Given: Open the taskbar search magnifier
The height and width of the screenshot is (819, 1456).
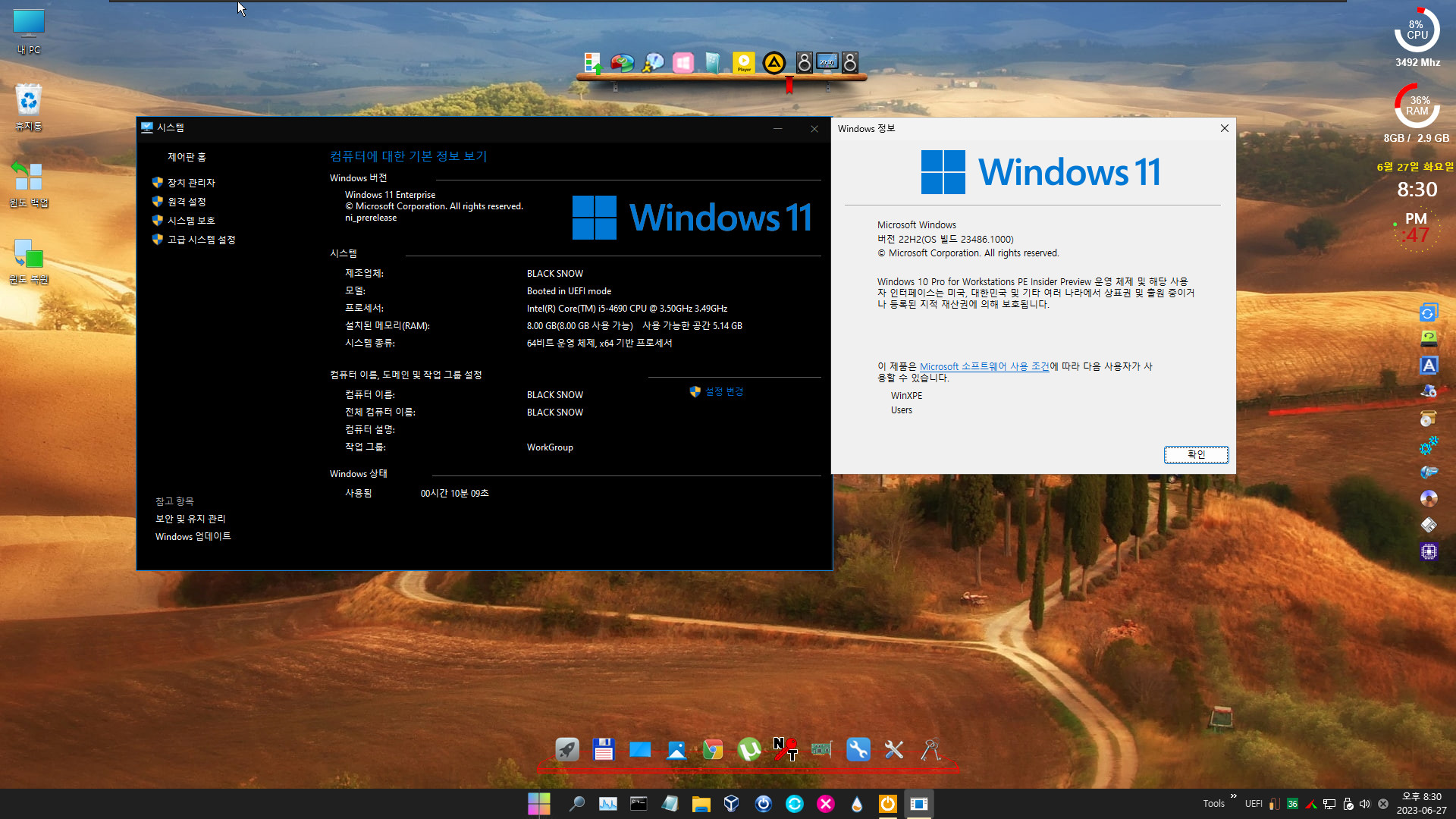Looking at the screenshot, I should coord(576,804).
